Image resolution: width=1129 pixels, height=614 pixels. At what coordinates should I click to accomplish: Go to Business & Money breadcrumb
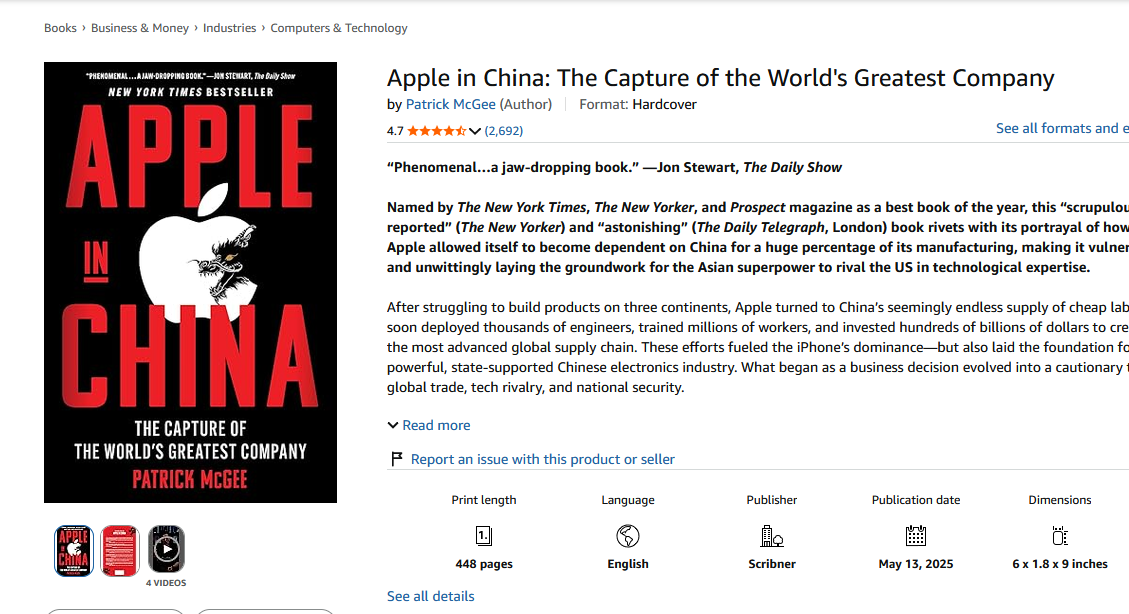(x=140, y=28)
